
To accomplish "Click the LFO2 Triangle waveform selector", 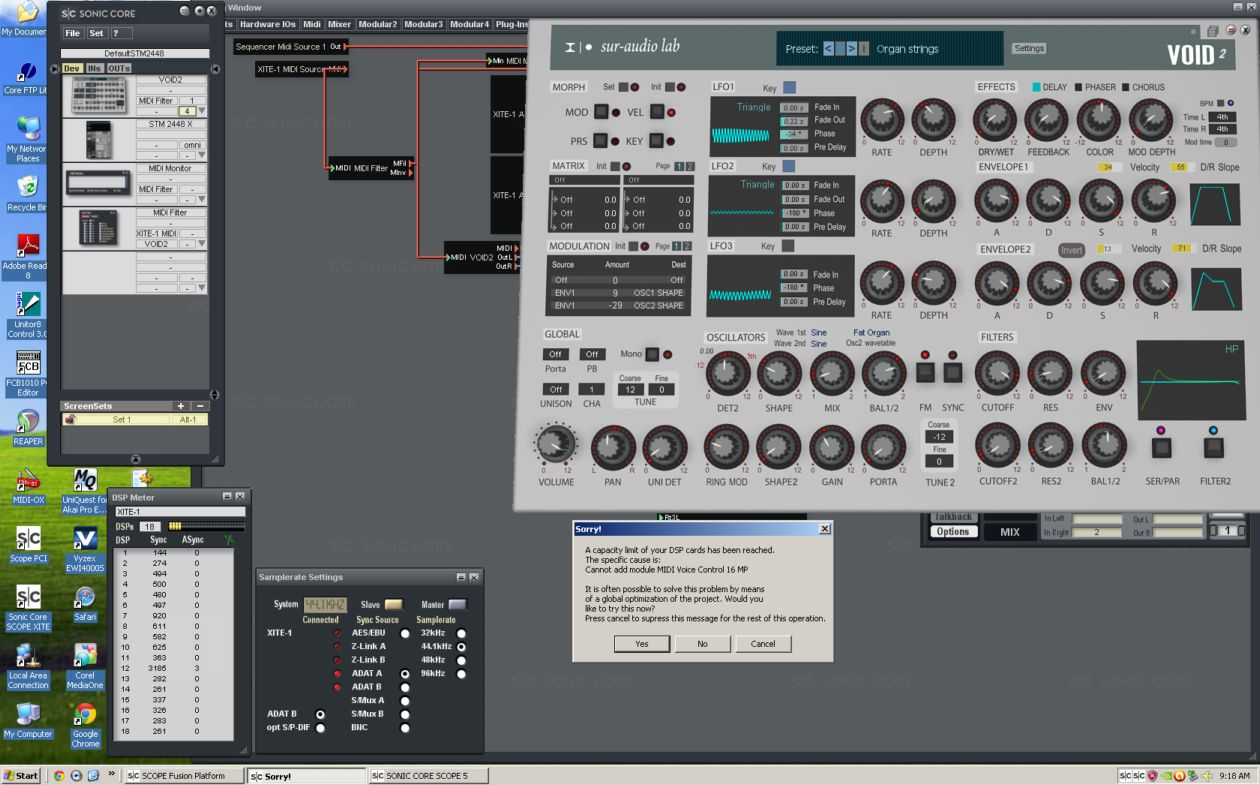I will tap(757, 185).
